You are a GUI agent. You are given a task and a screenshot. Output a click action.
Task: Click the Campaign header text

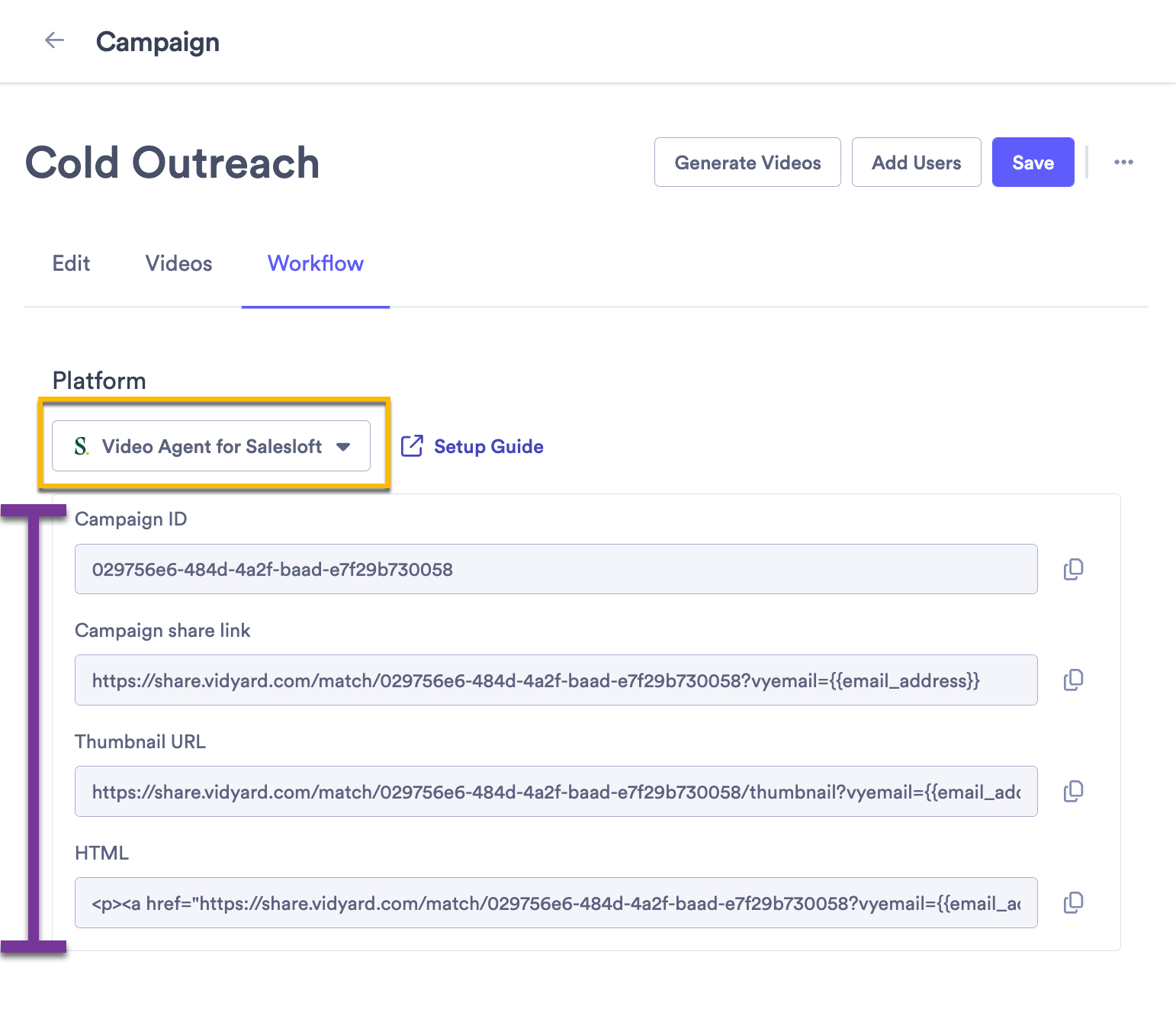[158, 42]
